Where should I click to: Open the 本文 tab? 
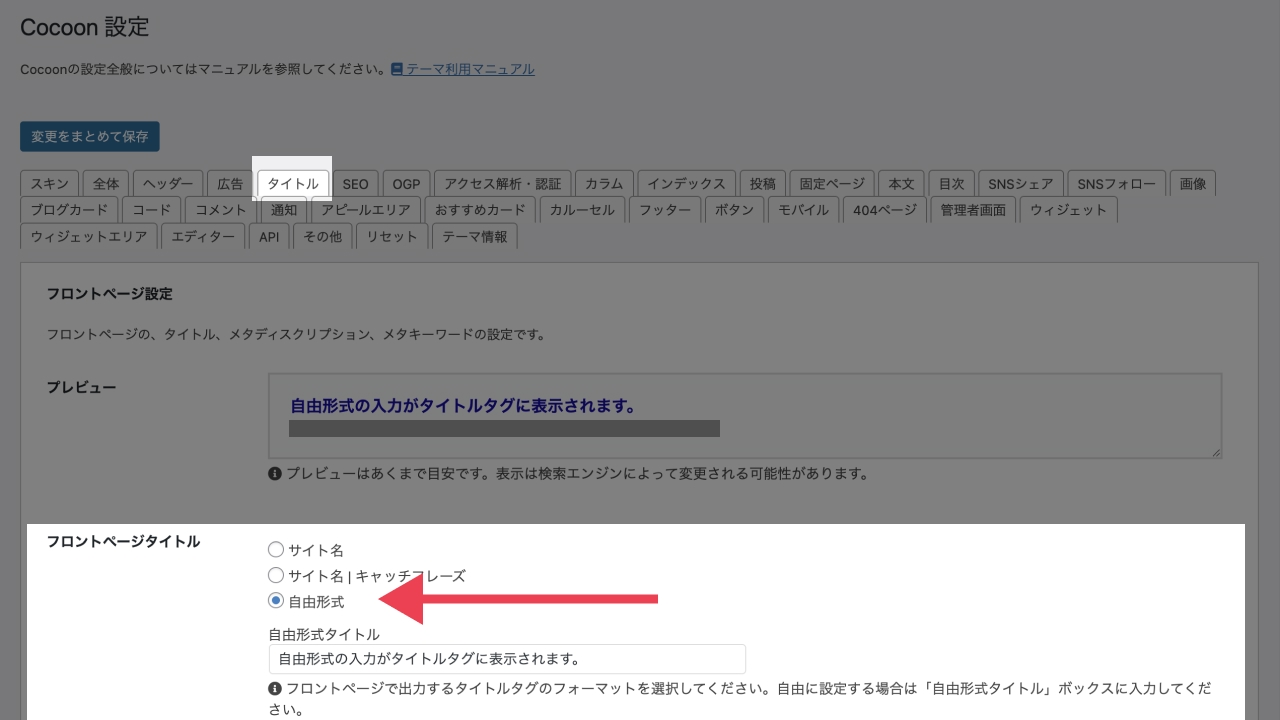[x=902, y=184]
